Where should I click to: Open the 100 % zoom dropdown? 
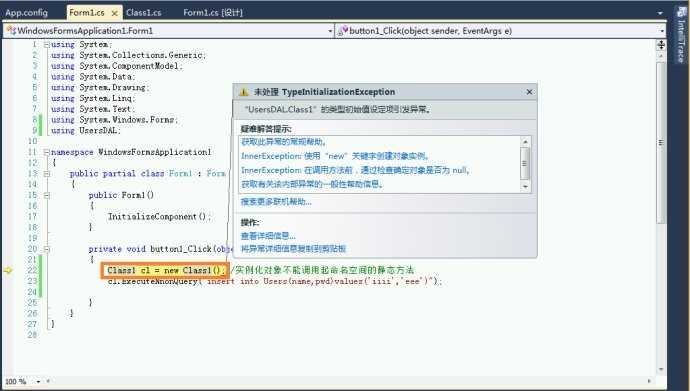click(x=39, y=381)
